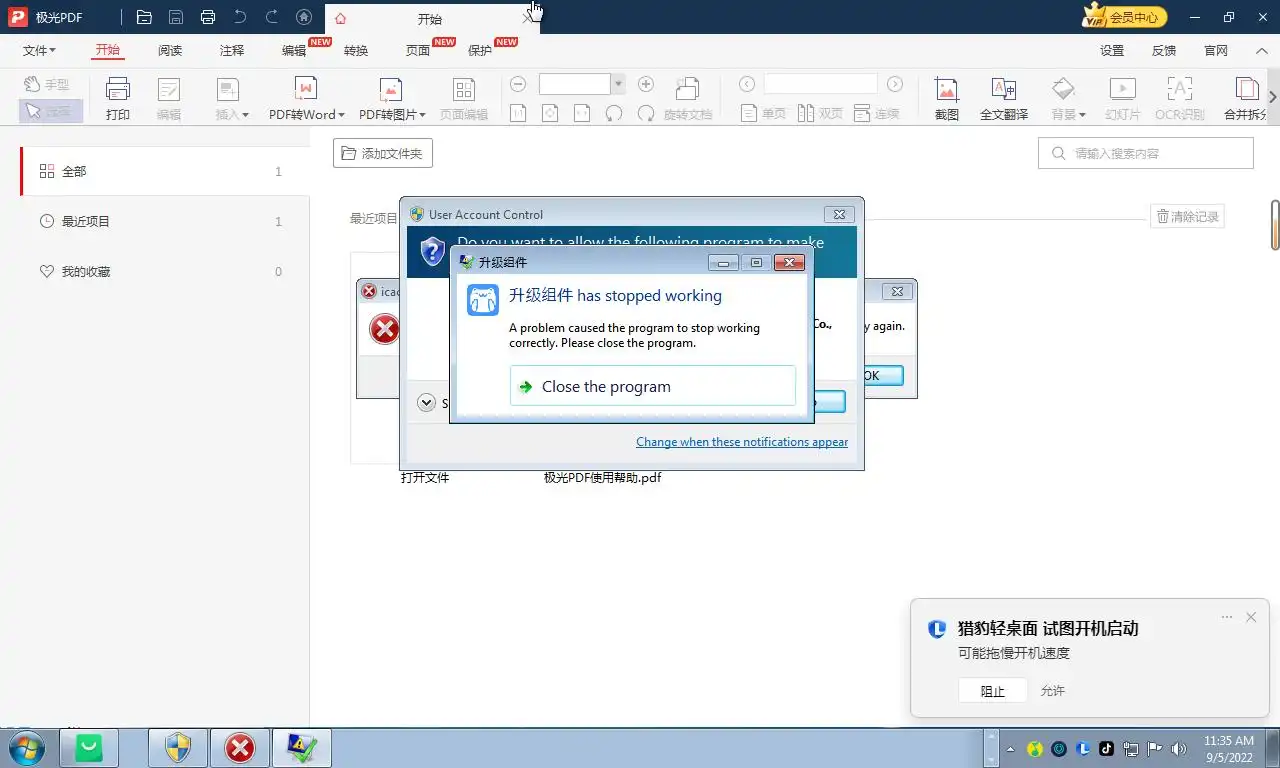Click the volume speaker tray icon

[x=1178, y=748]
